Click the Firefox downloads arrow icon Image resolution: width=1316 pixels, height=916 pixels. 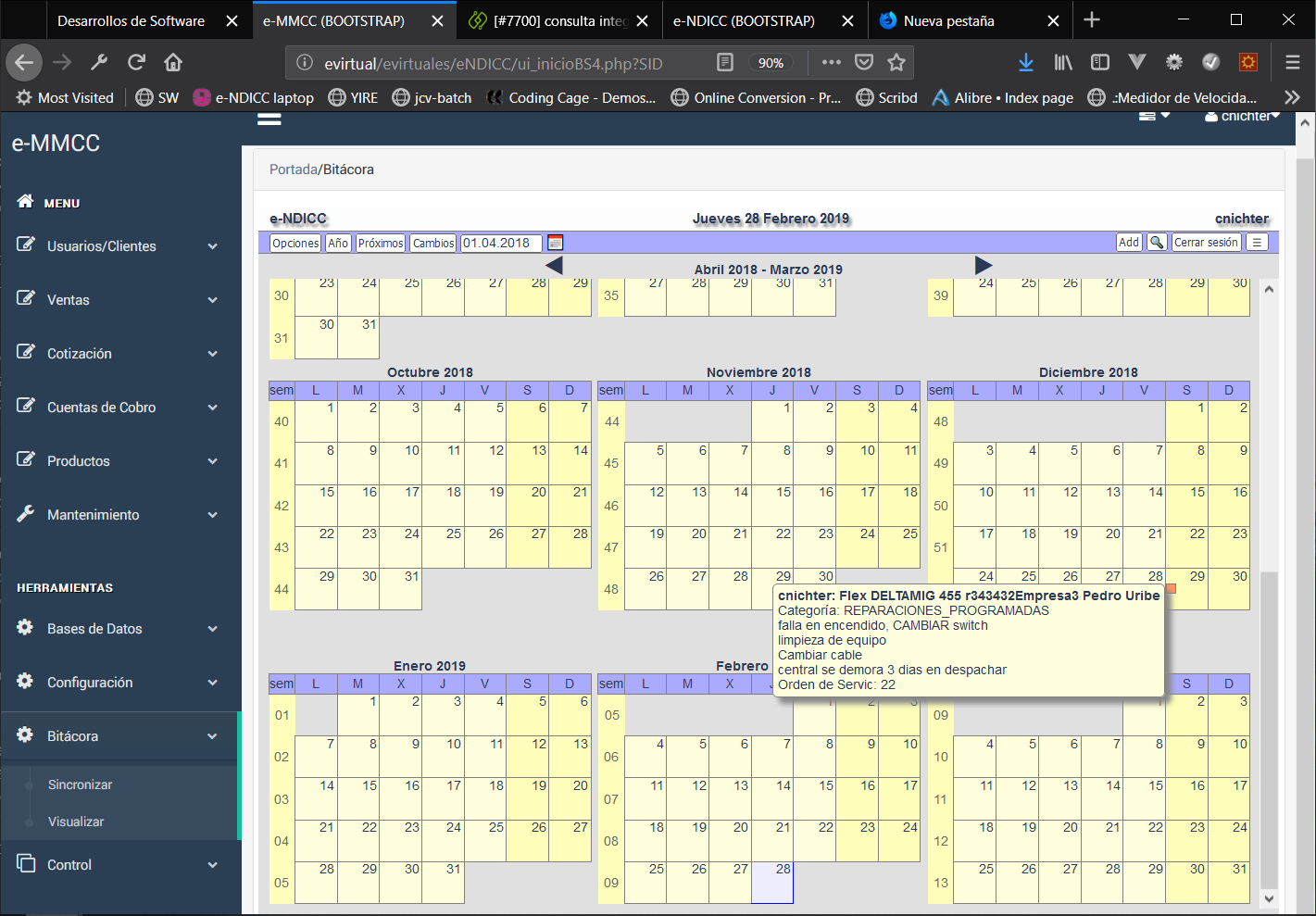click(1025, 62)
